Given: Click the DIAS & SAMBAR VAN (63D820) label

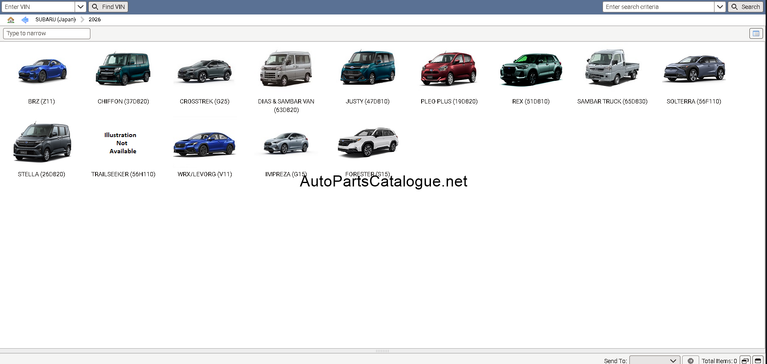Looking at the screenshot, I should [x=286, y=106].
